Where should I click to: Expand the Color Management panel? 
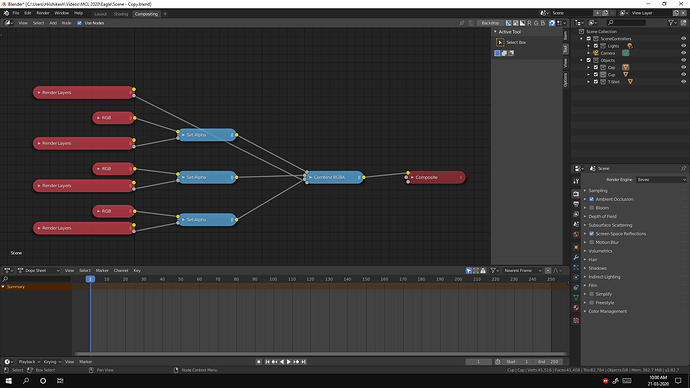pyautogui.click(x=607, y=311)
